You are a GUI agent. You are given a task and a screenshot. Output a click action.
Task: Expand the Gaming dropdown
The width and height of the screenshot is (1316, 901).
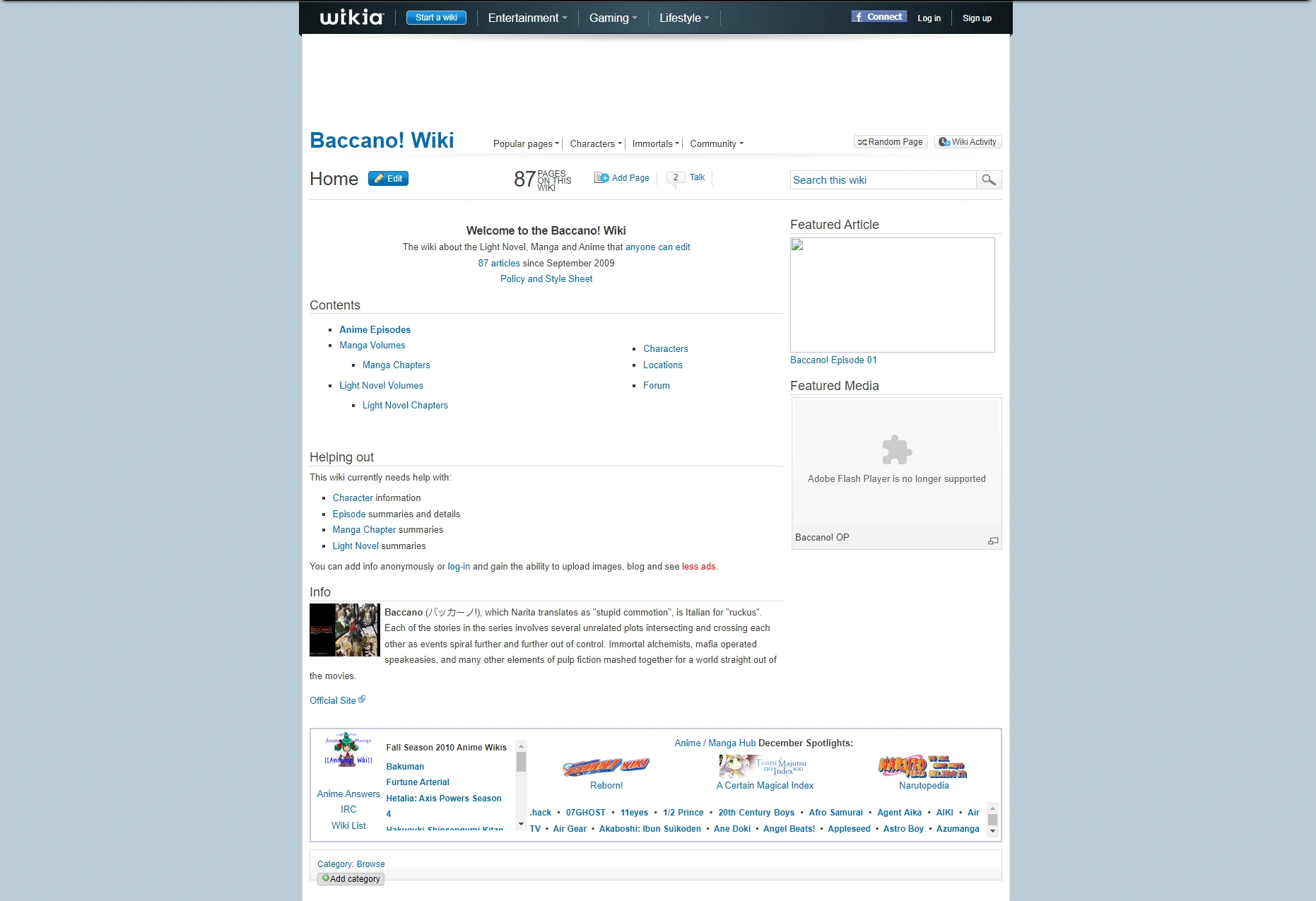tap(613, 18)
